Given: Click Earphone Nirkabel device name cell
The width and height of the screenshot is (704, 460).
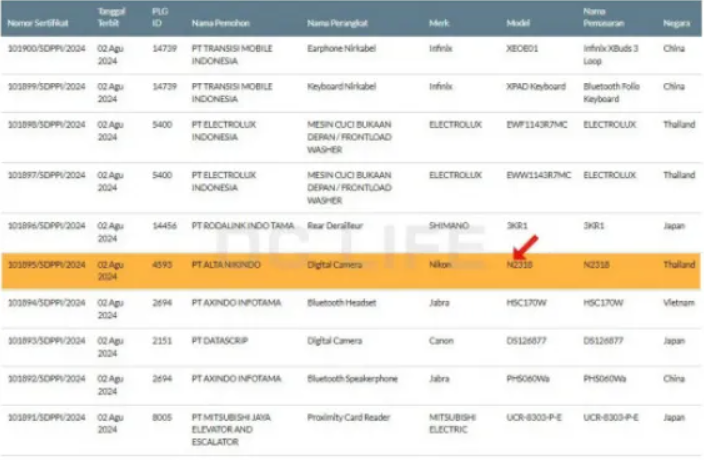Looking at the screenshot, I should (341, 48).
